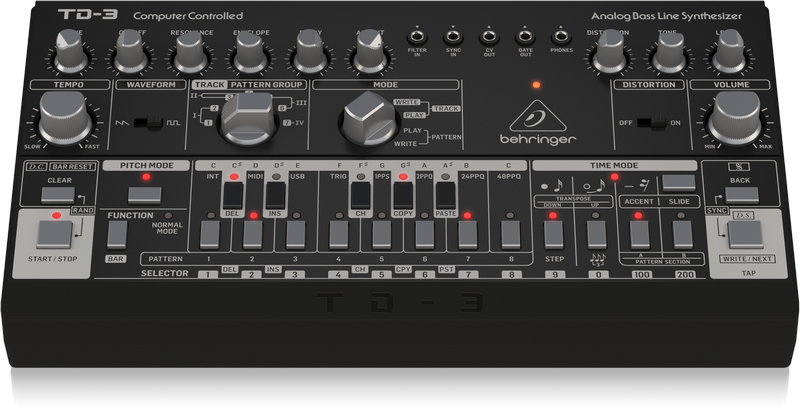
Task: Select the CV Out jack
Action: pos(488,38)
